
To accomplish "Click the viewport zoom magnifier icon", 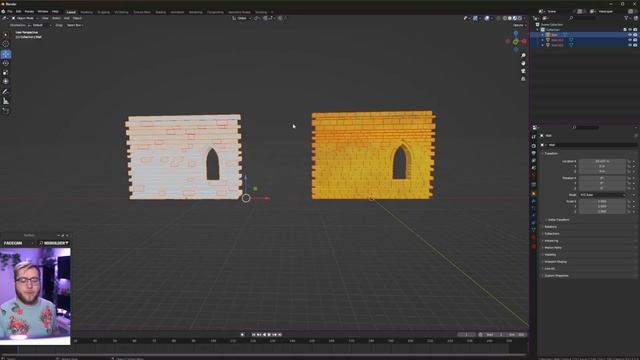I will pyautogui.click(x=523, y=56).
